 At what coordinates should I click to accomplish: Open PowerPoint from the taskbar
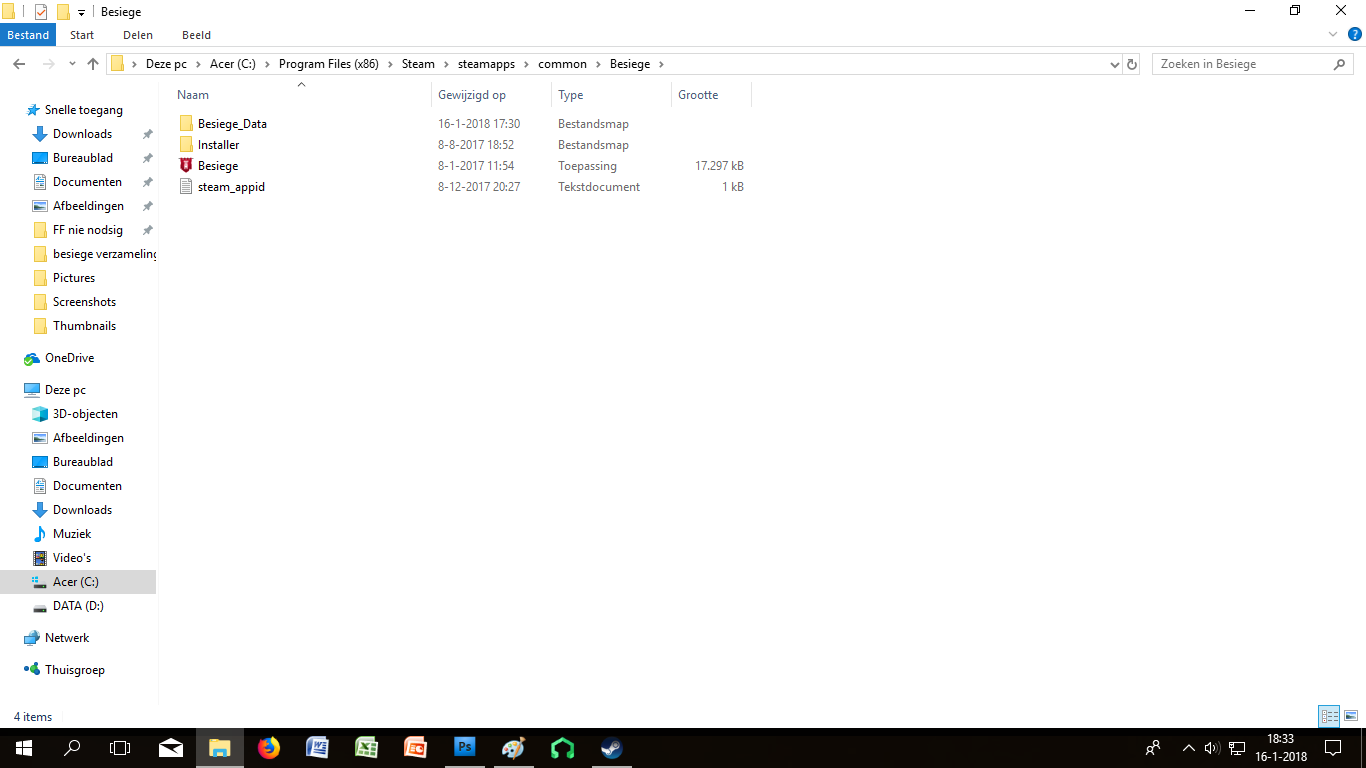point(416,748)
